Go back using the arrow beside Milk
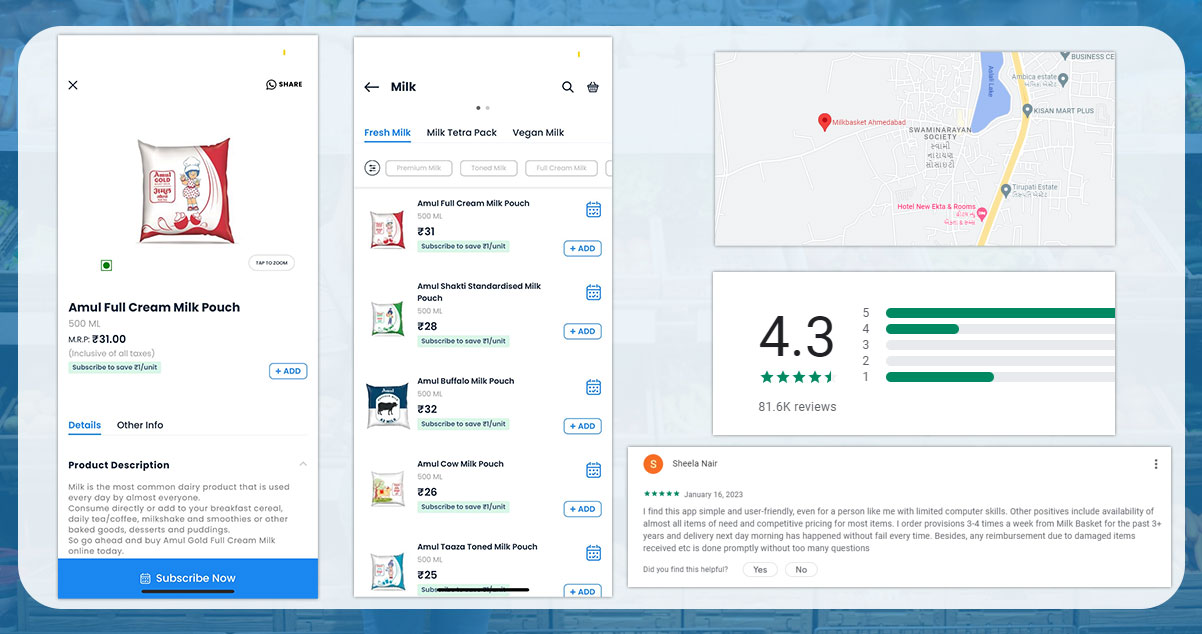The width and height of the screenshot is (1202, 634). [x=371, y=87]
